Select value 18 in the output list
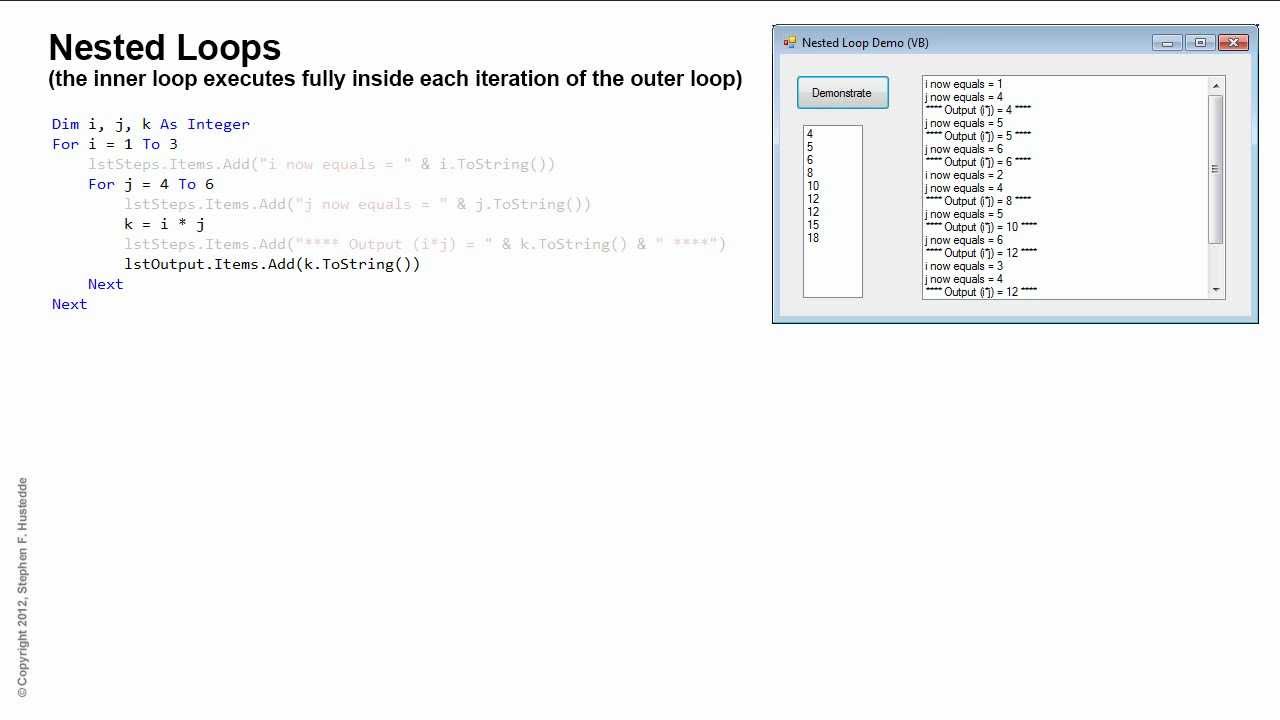 tap(833, 238)
